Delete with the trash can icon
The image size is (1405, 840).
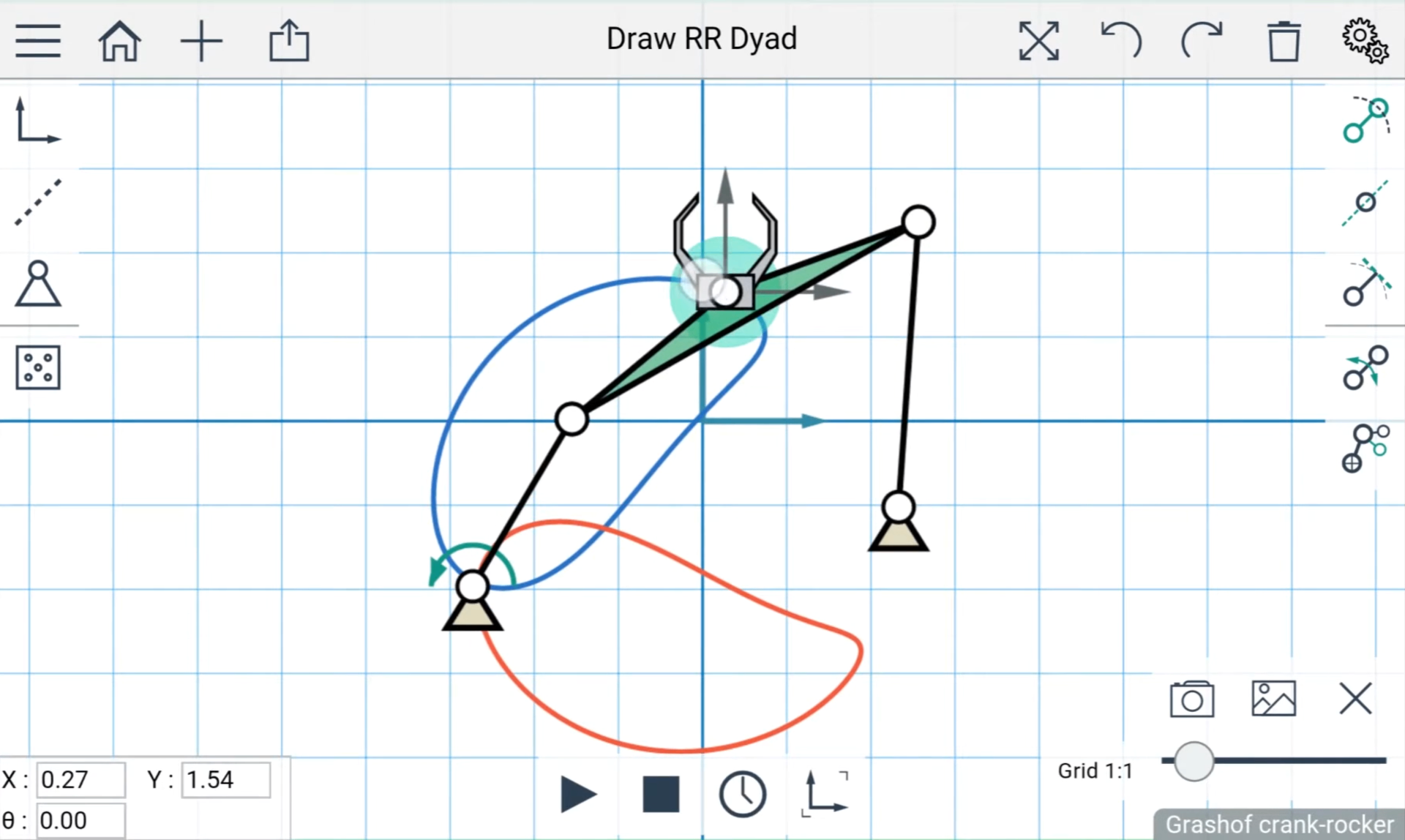tap(1284, 41)
